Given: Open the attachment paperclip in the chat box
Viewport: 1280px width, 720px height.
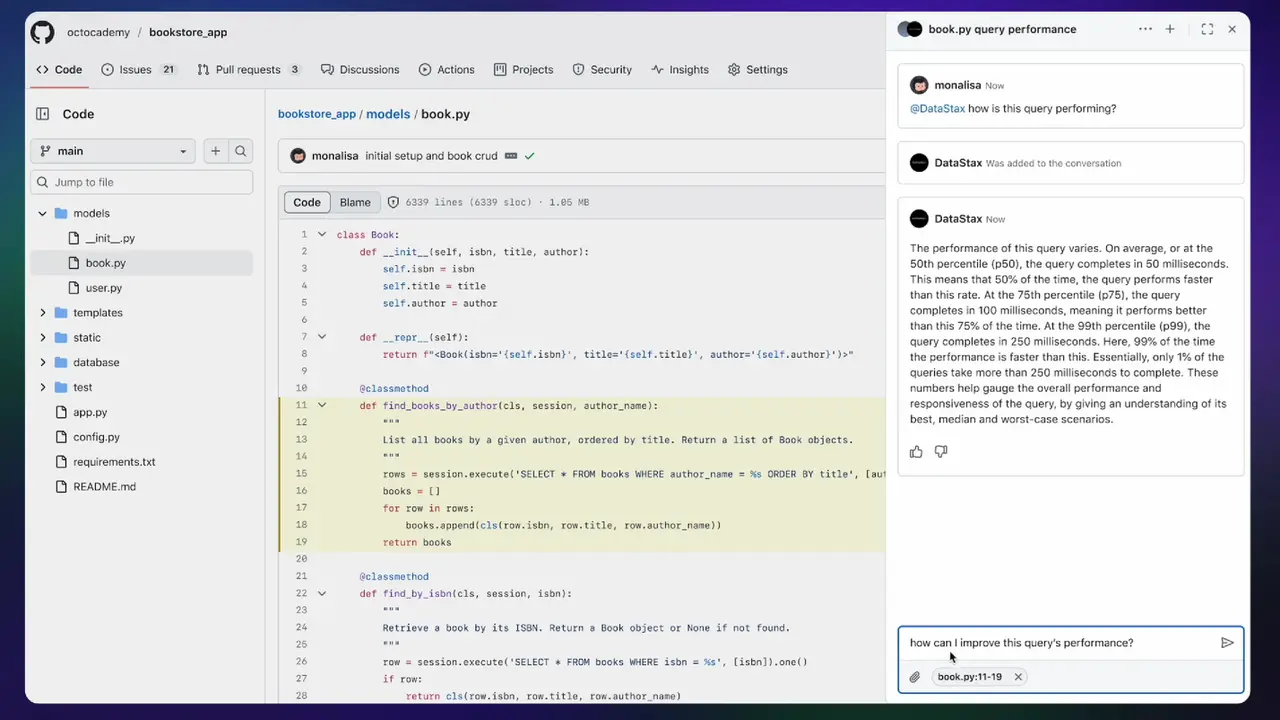Looking at the screenshot, I should tap(914, 677).
